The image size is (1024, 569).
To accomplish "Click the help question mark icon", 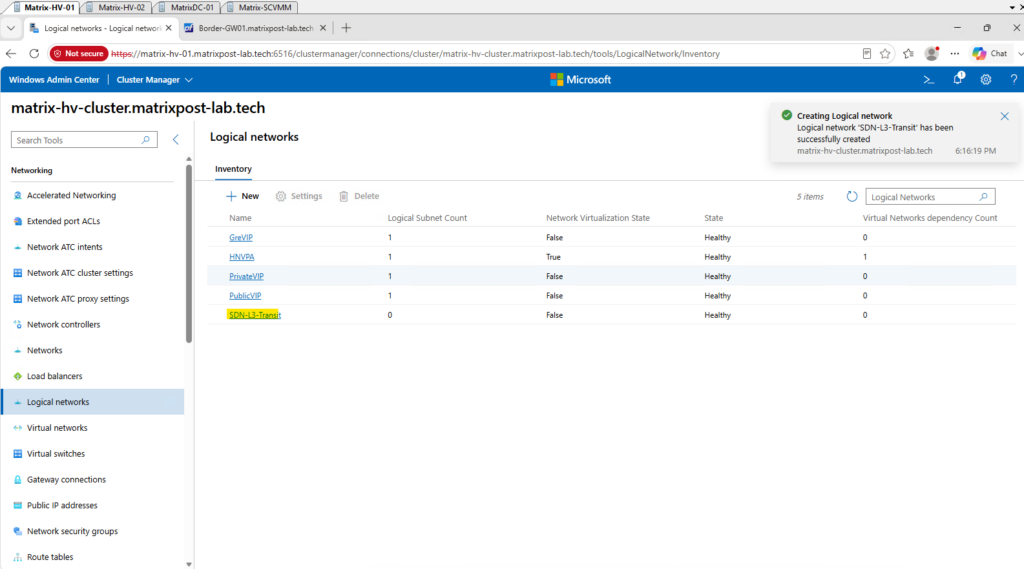I will coord(1014,80).
